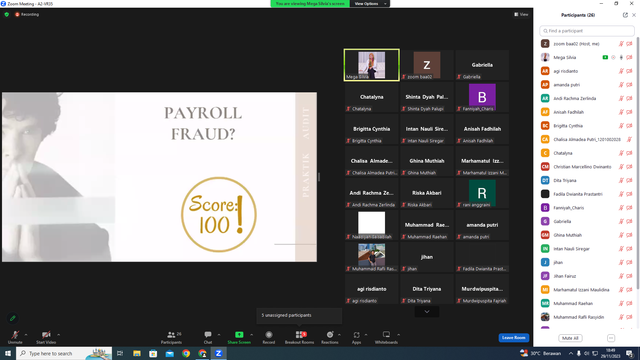This screenshot has width=640, height=360.
Task: Select the shared Payroll Fraud slide
Action: click(159, 177)
